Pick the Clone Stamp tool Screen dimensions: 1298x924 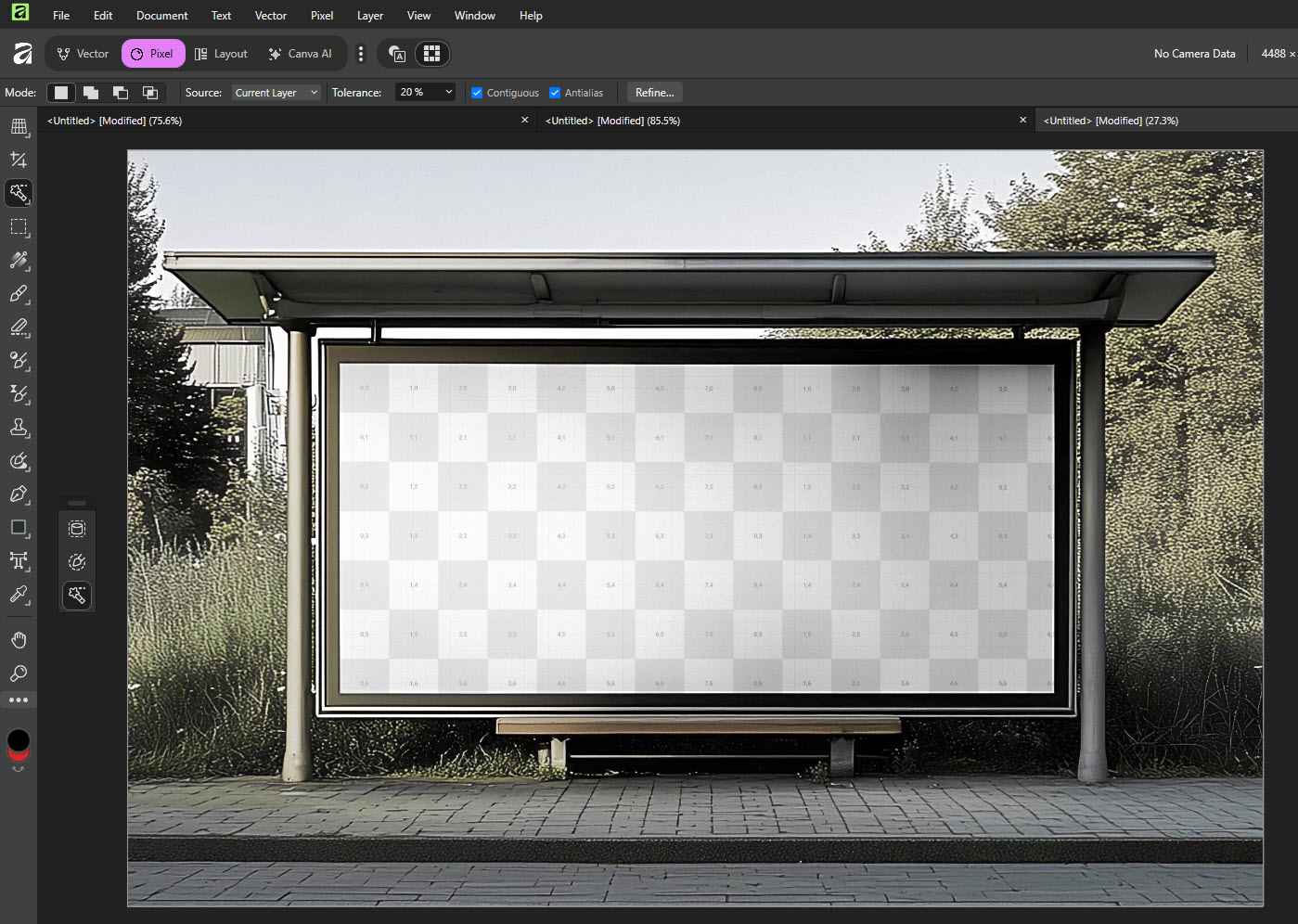[19, 428]
